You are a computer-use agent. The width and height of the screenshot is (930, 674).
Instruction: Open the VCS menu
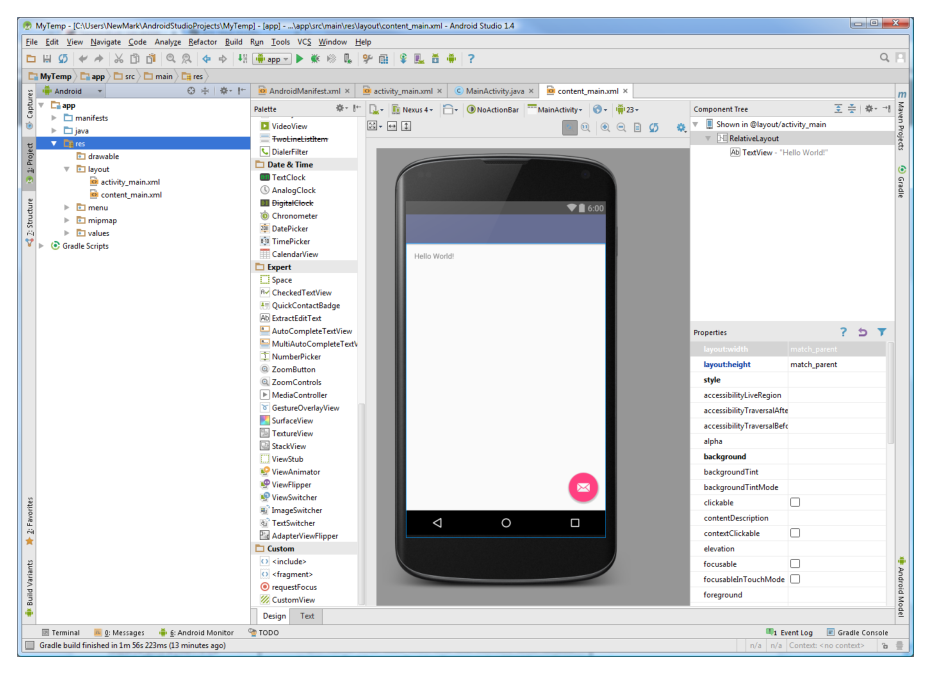pos(304,42)
